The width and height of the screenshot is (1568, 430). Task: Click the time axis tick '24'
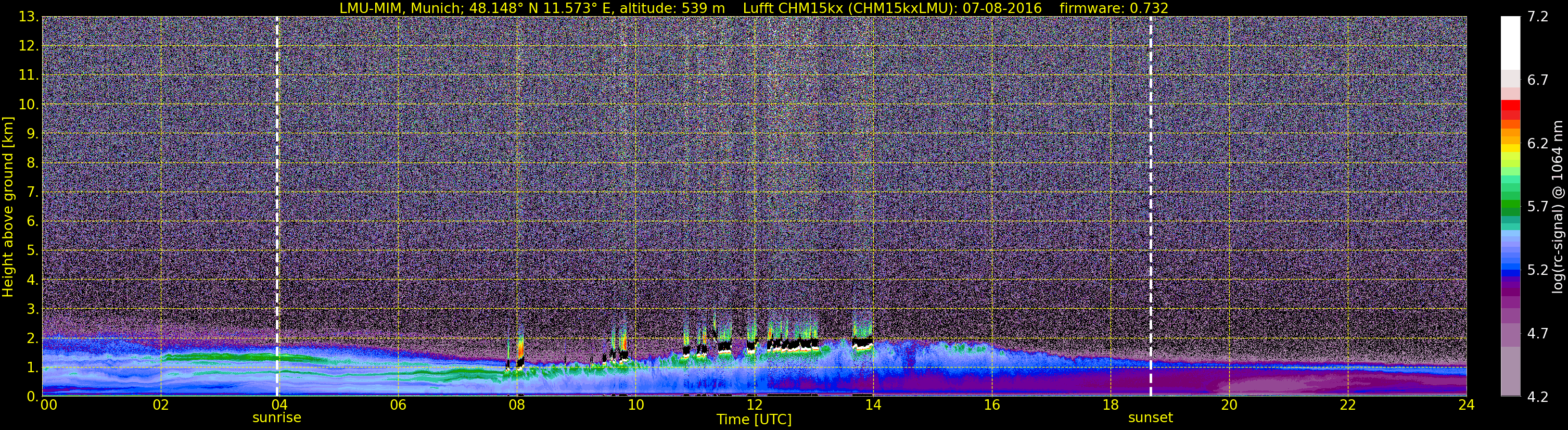(1467, 405)
